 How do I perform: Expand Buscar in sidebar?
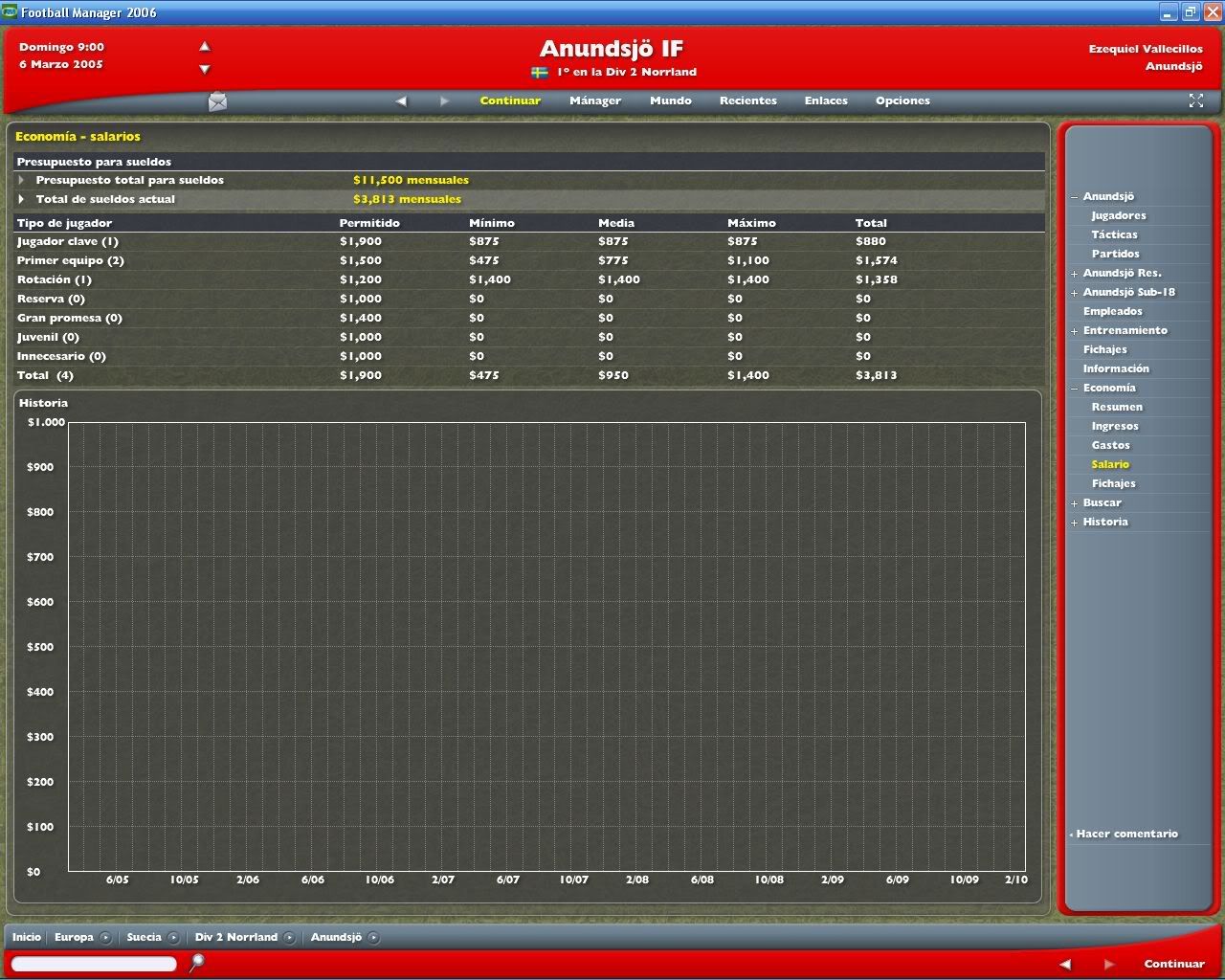tap(1074, 503)
